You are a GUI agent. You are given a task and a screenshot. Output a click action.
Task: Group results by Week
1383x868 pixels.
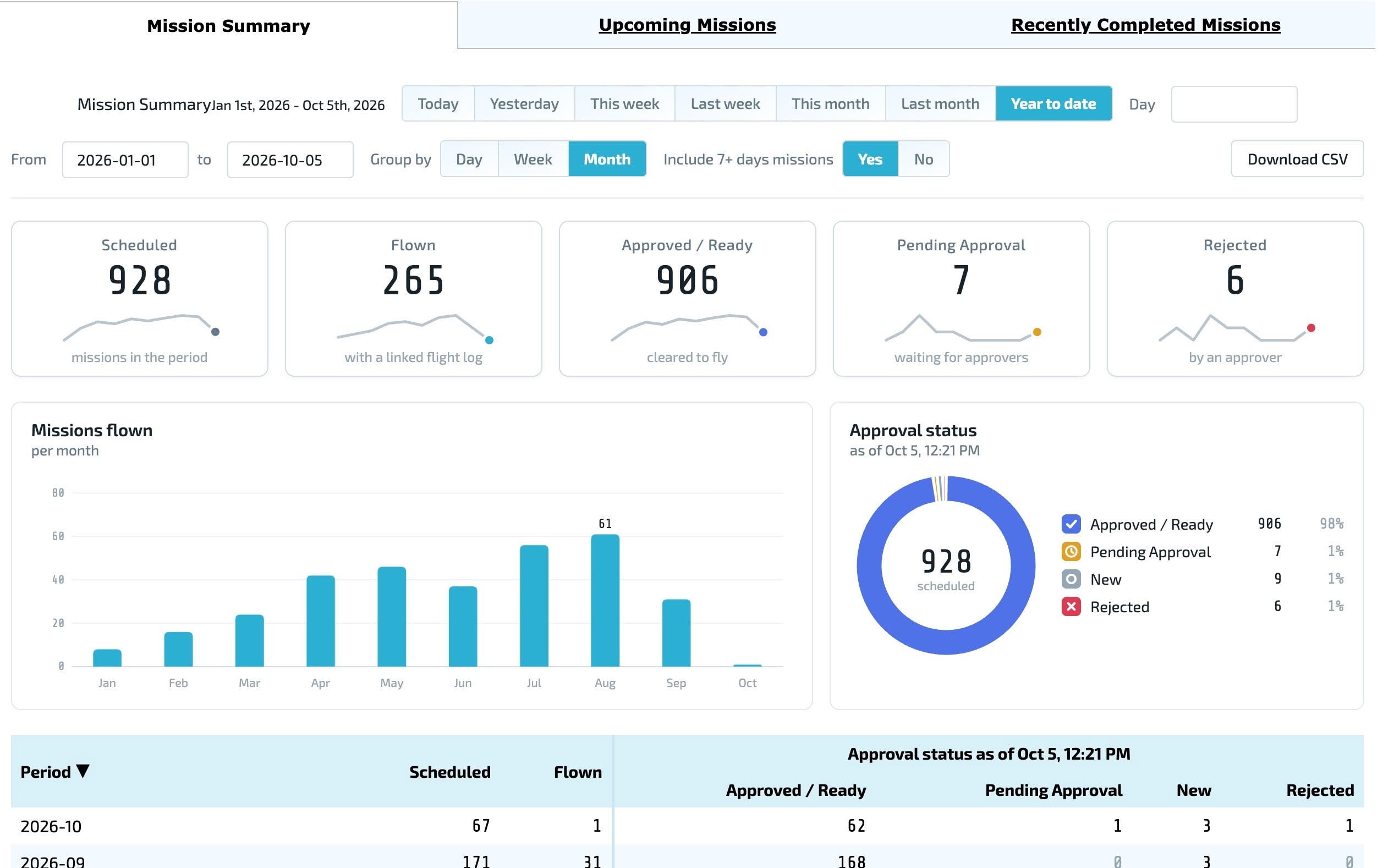(x=533, y=159)
